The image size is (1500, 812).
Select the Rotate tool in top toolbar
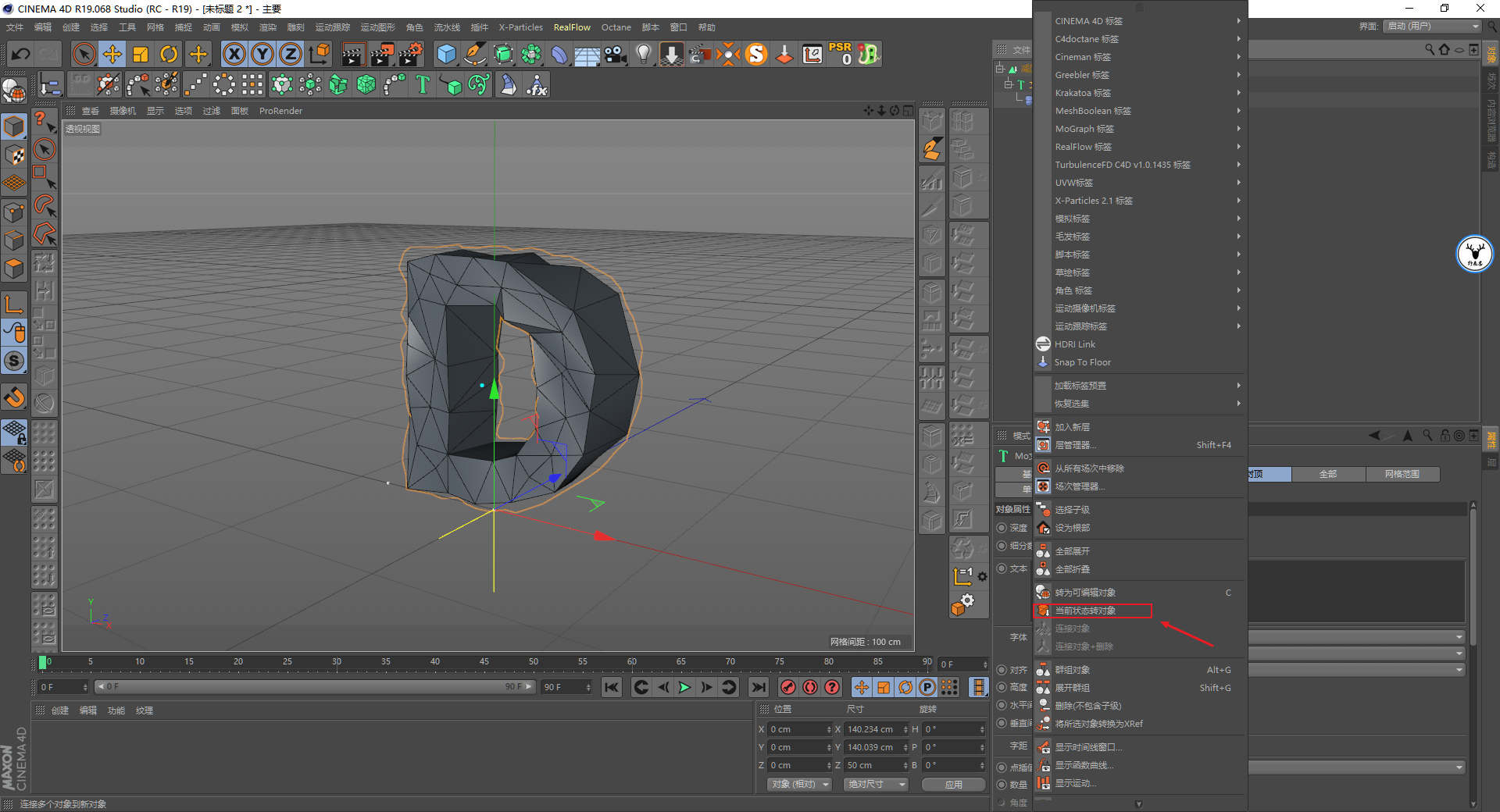[169, 54]
